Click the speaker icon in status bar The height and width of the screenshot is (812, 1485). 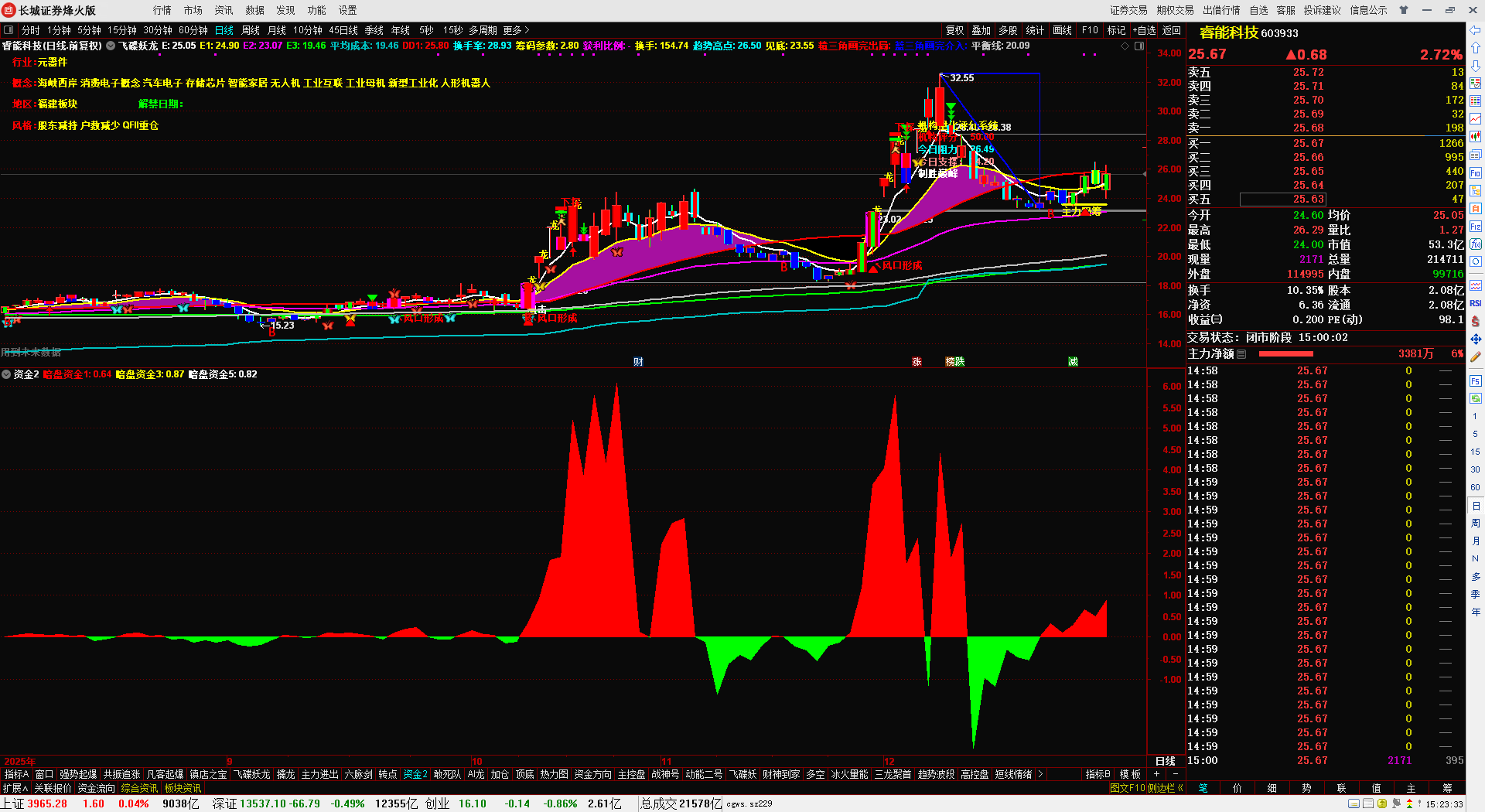tap(1397, 803)
